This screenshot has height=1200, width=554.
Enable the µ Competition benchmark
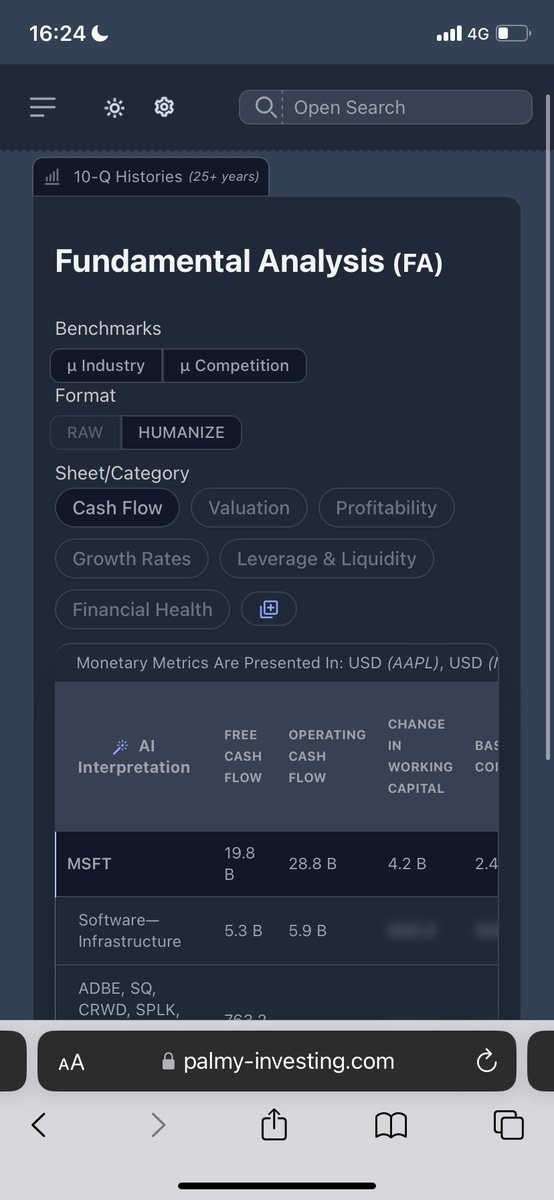coord(234,365)
